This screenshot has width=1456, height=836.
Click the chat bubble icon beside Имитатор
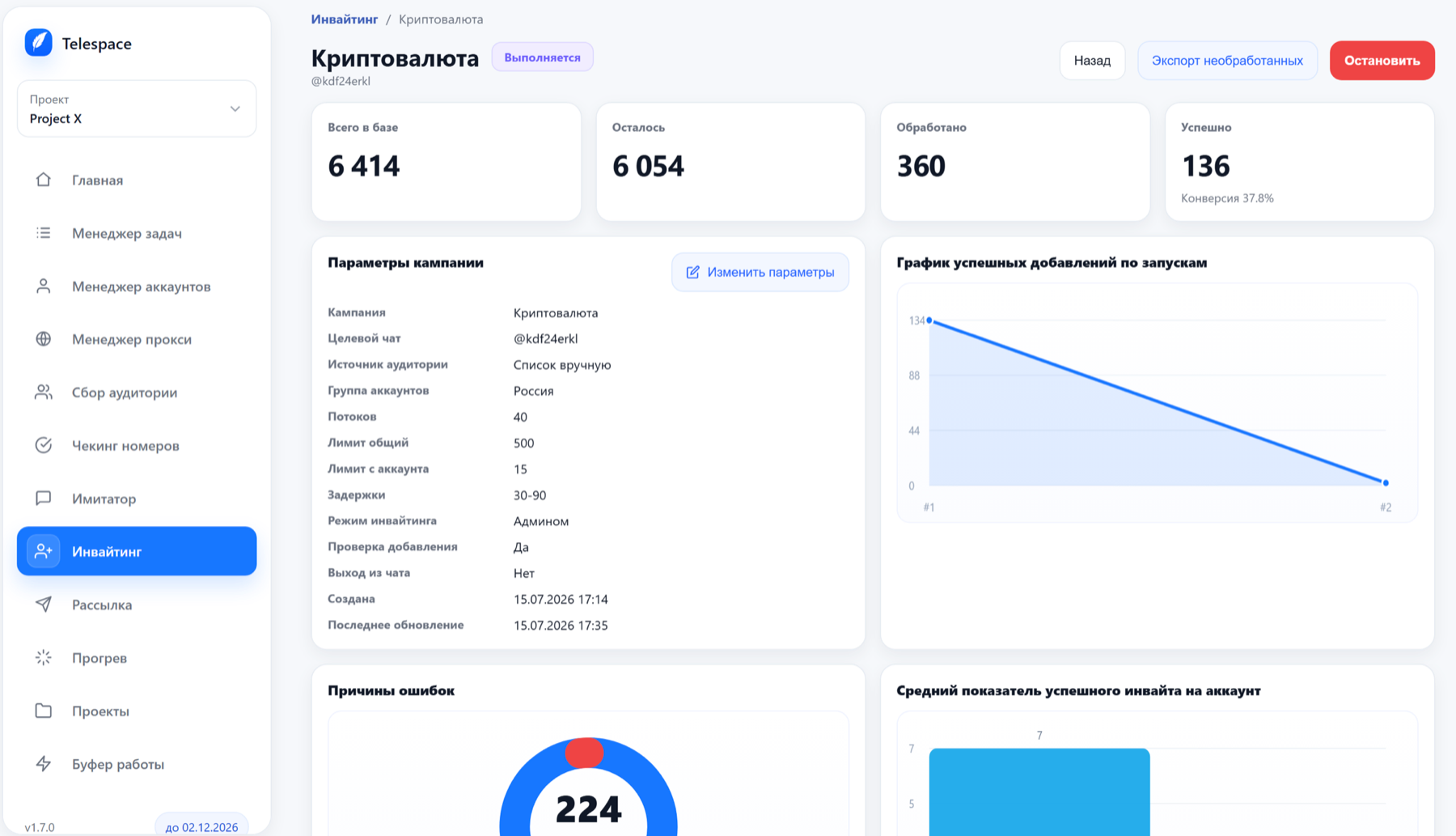pos(44,499)
